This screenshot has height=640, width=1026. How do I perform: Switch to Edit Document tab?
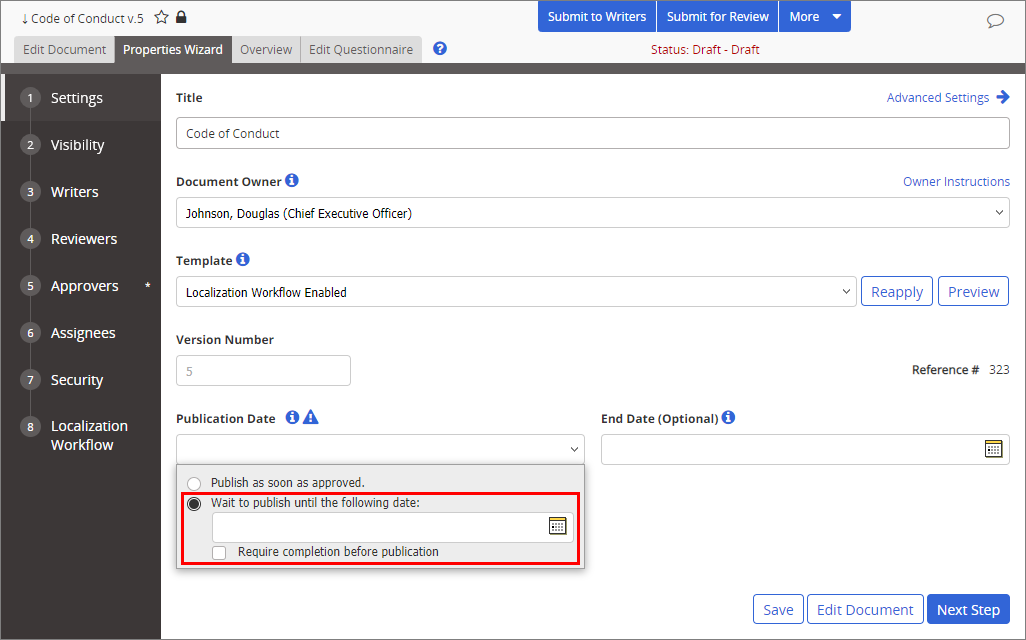[x=64, y=50]
